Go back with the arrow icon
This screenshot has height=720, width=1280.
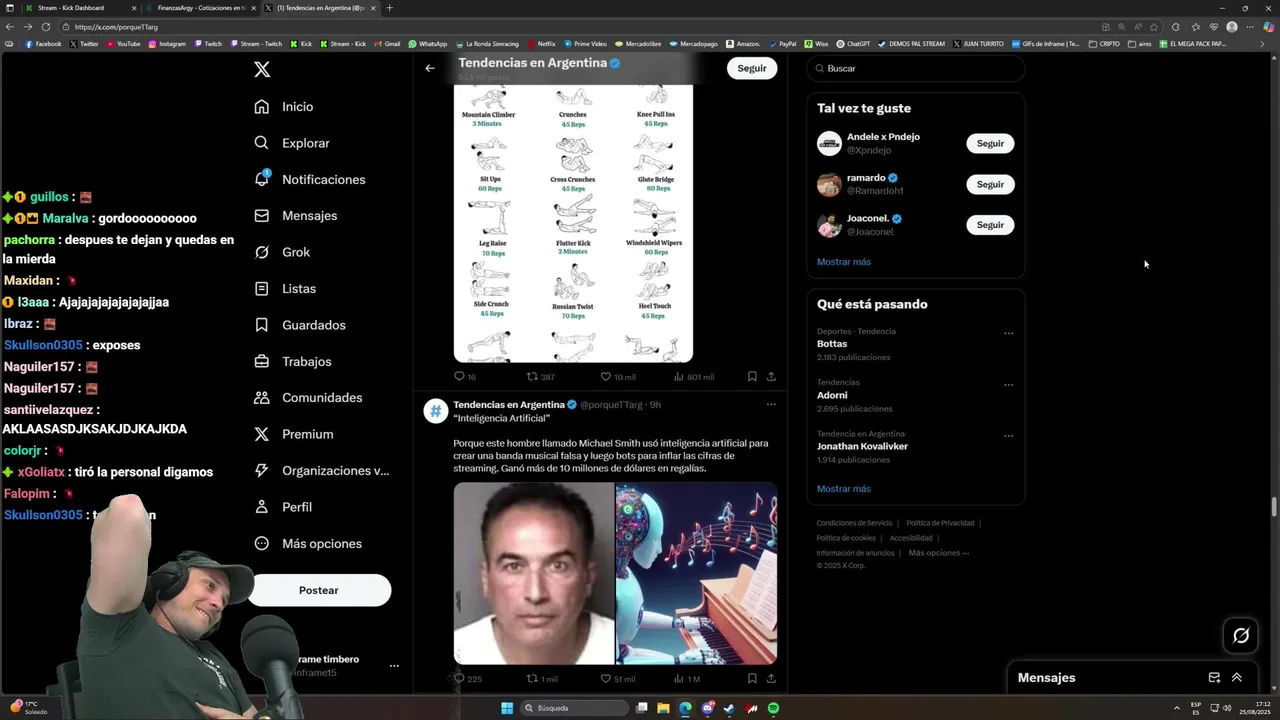[x=430, y=68]
